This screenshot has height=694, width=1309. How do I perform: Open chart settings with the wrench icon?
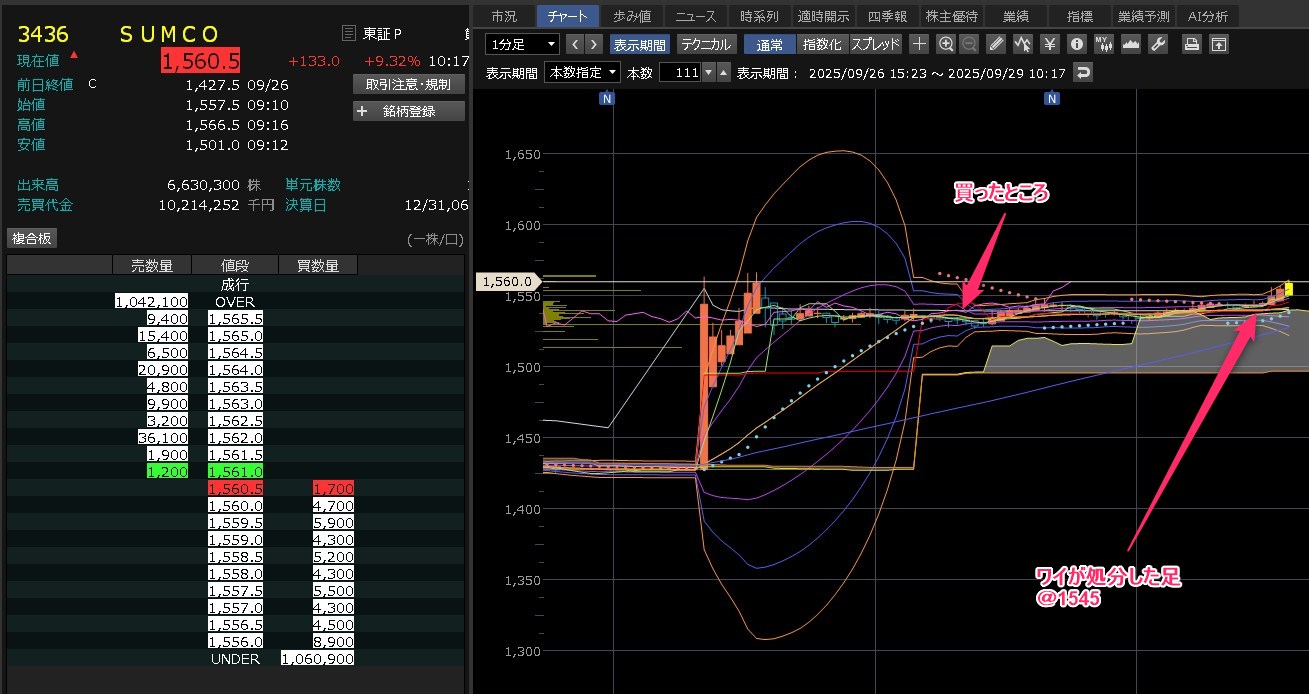[x=1158, y=44]
